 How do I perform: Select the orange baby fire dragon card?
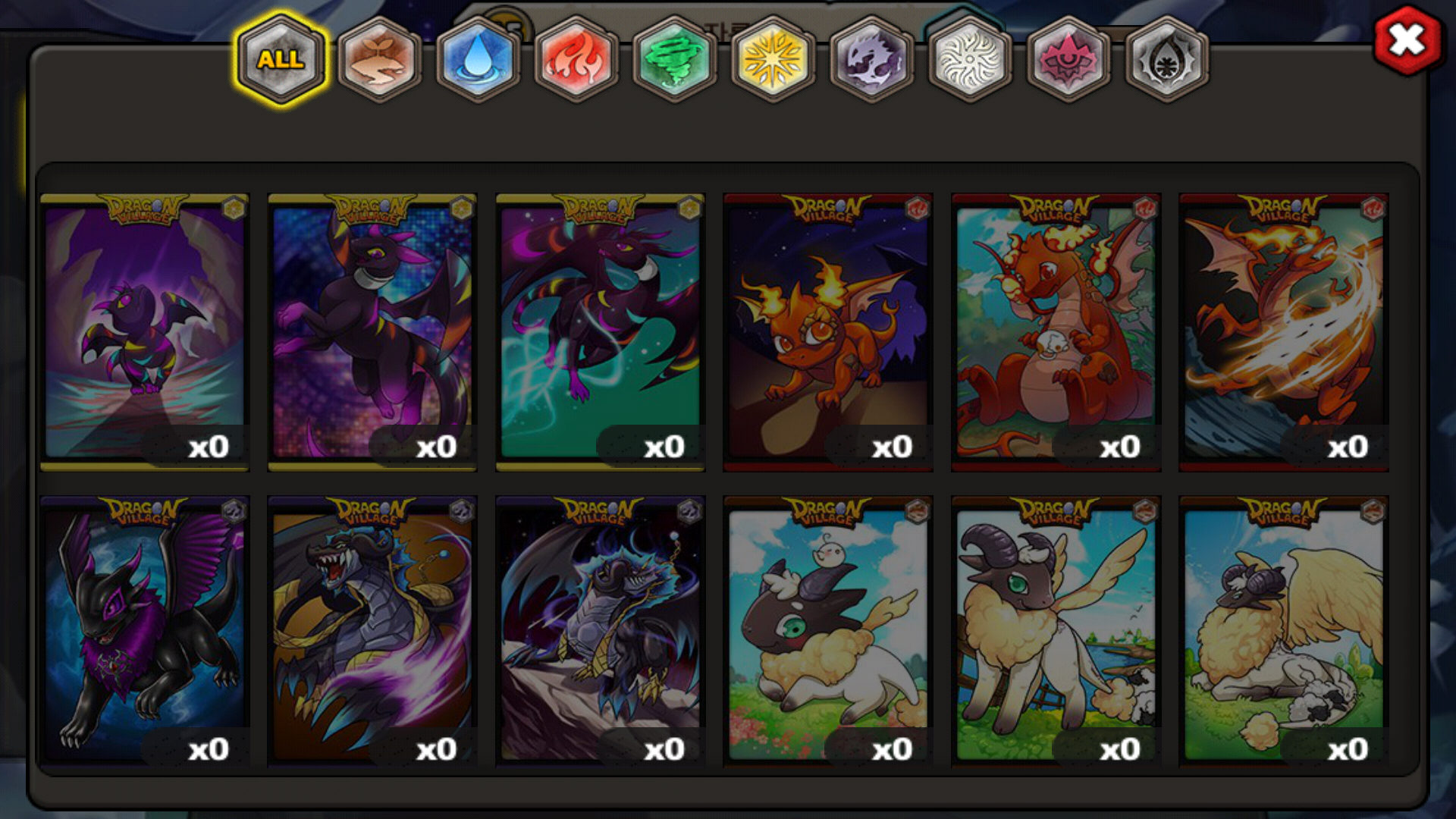[828, 332]
